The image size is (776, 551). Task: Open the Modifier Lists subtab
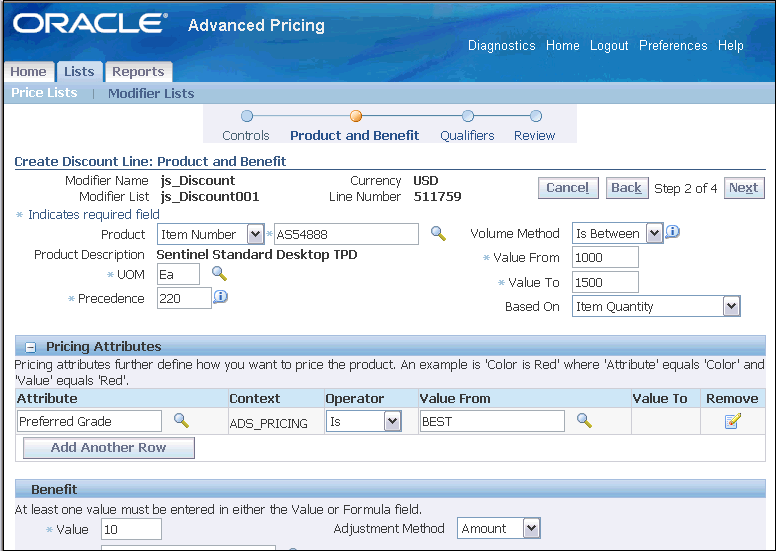coord(151,94)
